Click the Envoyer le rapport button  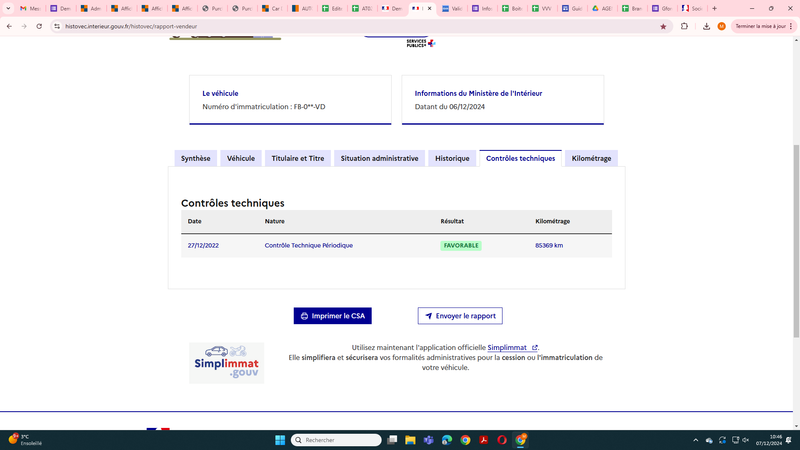pos(460,316)
